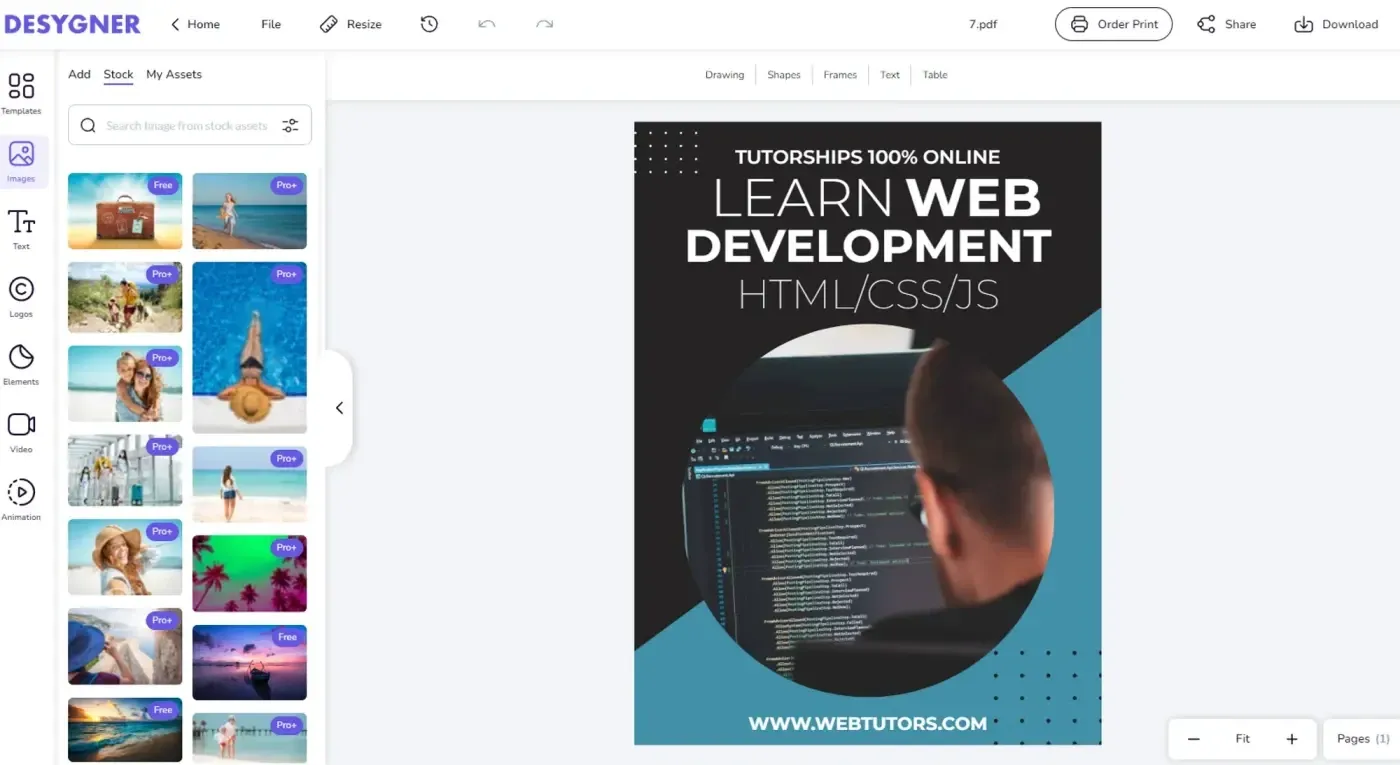Zoom in with the plus button
The height and width of the screenshot is (765, 1400).
coord(1292,739)
